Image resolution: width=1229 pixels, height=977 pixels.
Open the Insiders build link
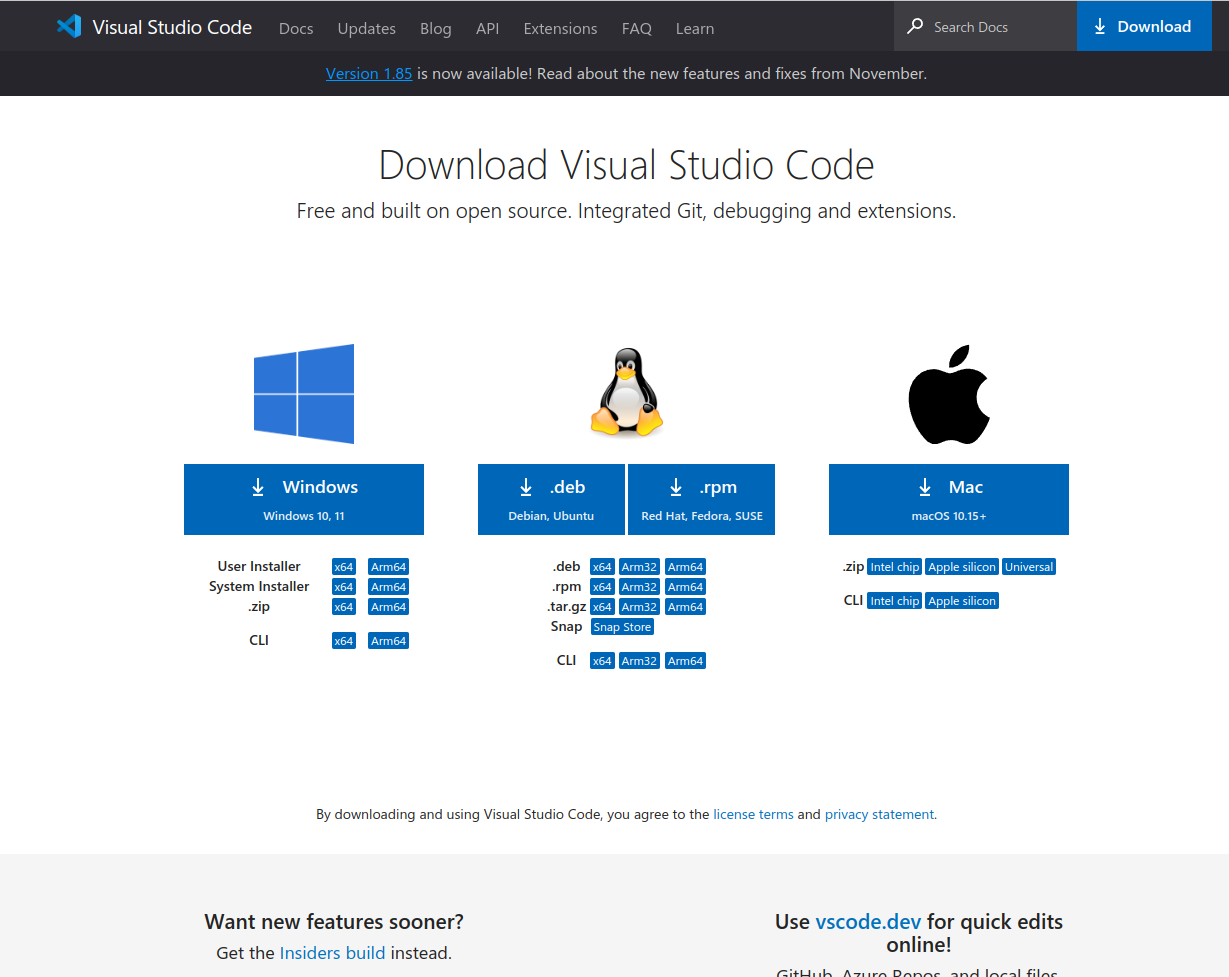point(332,953)
